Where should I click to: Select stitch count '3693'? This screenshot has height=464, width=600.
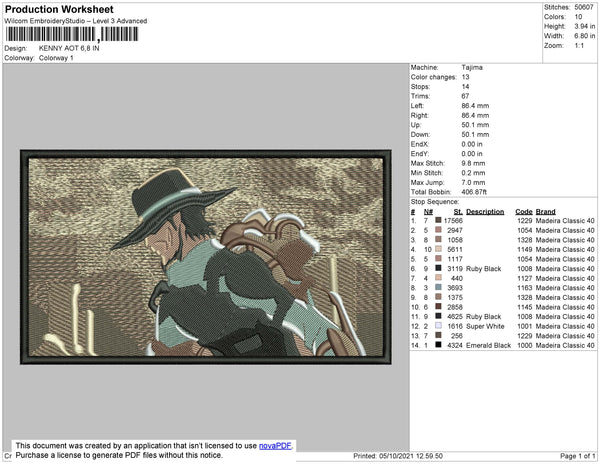(455, 288)
